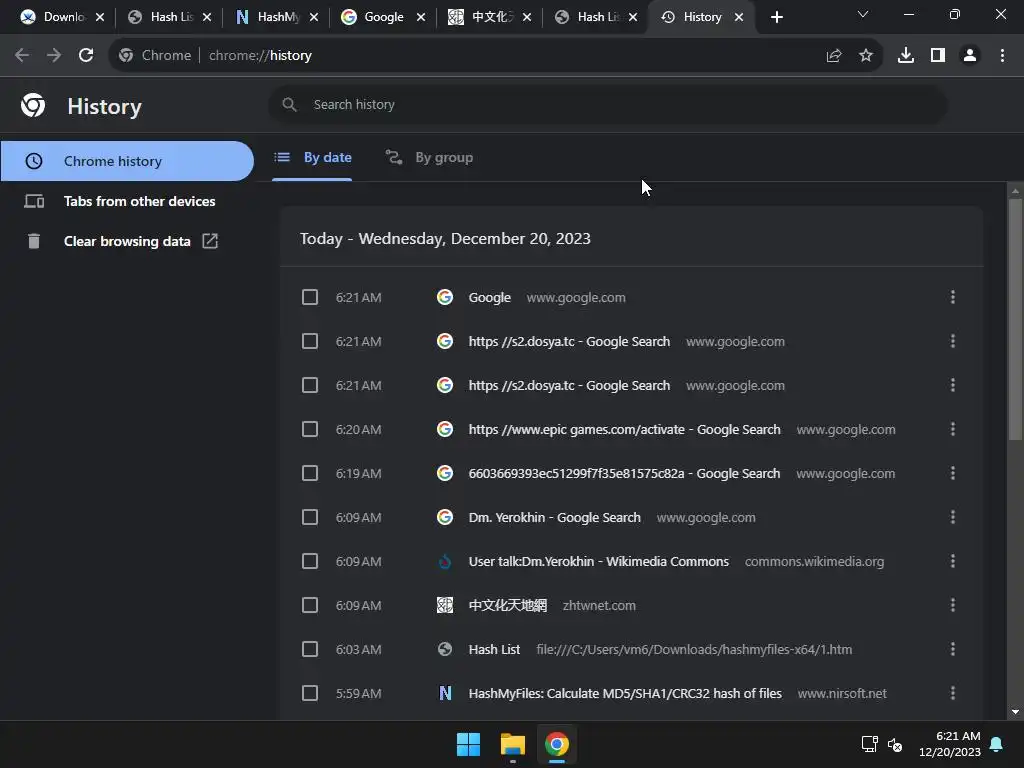Image resolution: width=1024 pixels, height=768 pixels.
Task: Check the Wikimedia Commons entry checkbox
Action: point(310,561)
